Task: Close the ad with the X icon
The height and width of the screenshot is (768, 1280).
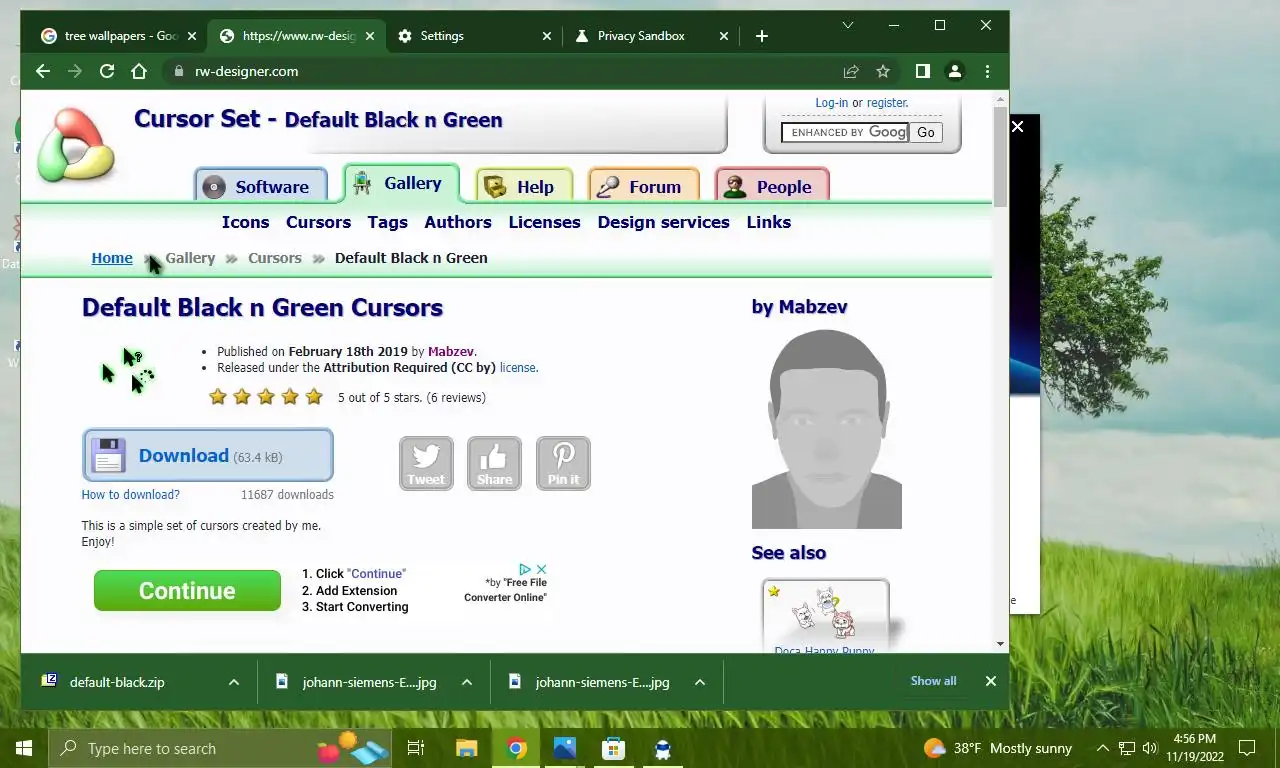Action: (541, 569)
